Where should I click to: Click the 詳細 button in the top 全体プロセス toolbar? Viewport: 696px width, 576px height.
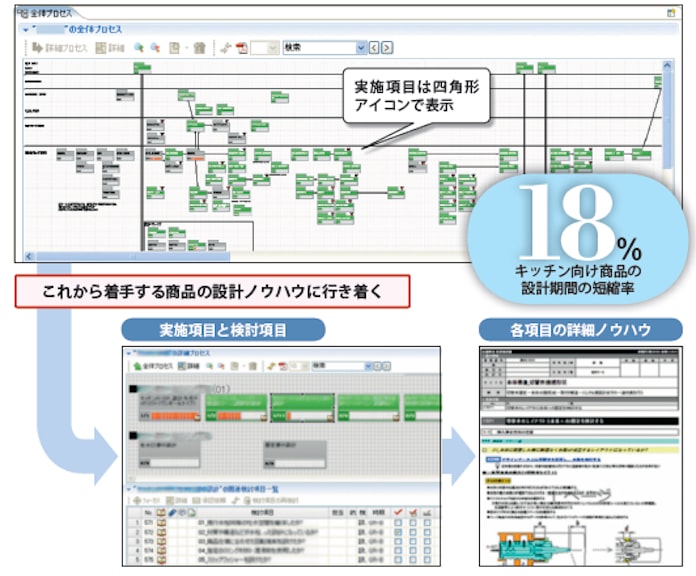coord(110,47)
